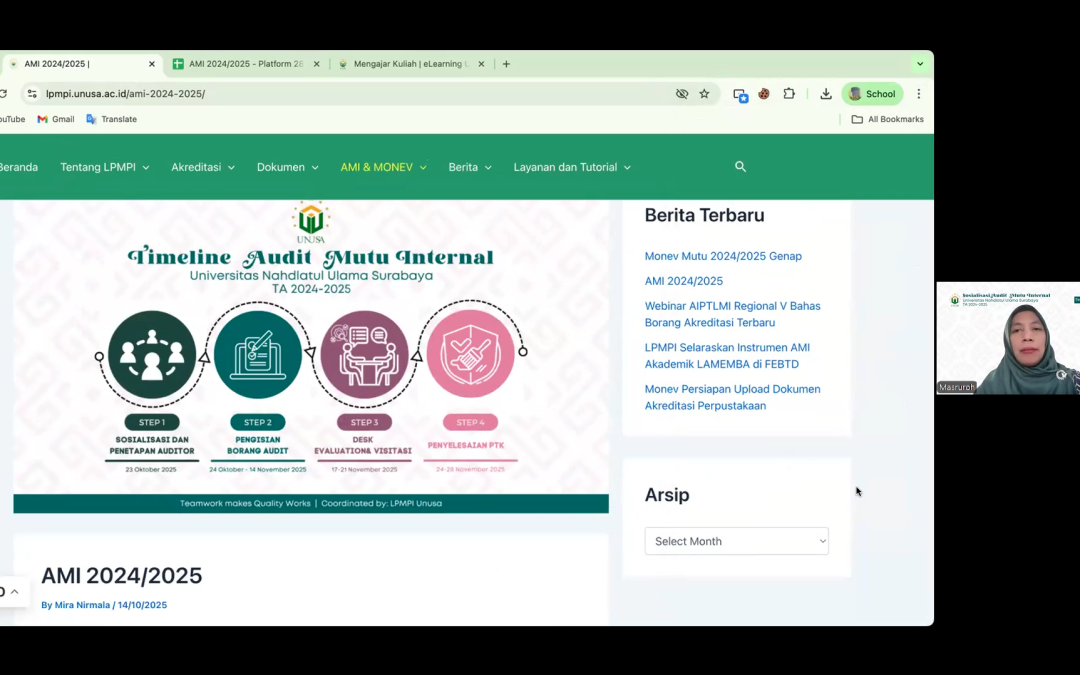Close the Mengajar Kuliah eLearning tab

click(x=481, y=64)
